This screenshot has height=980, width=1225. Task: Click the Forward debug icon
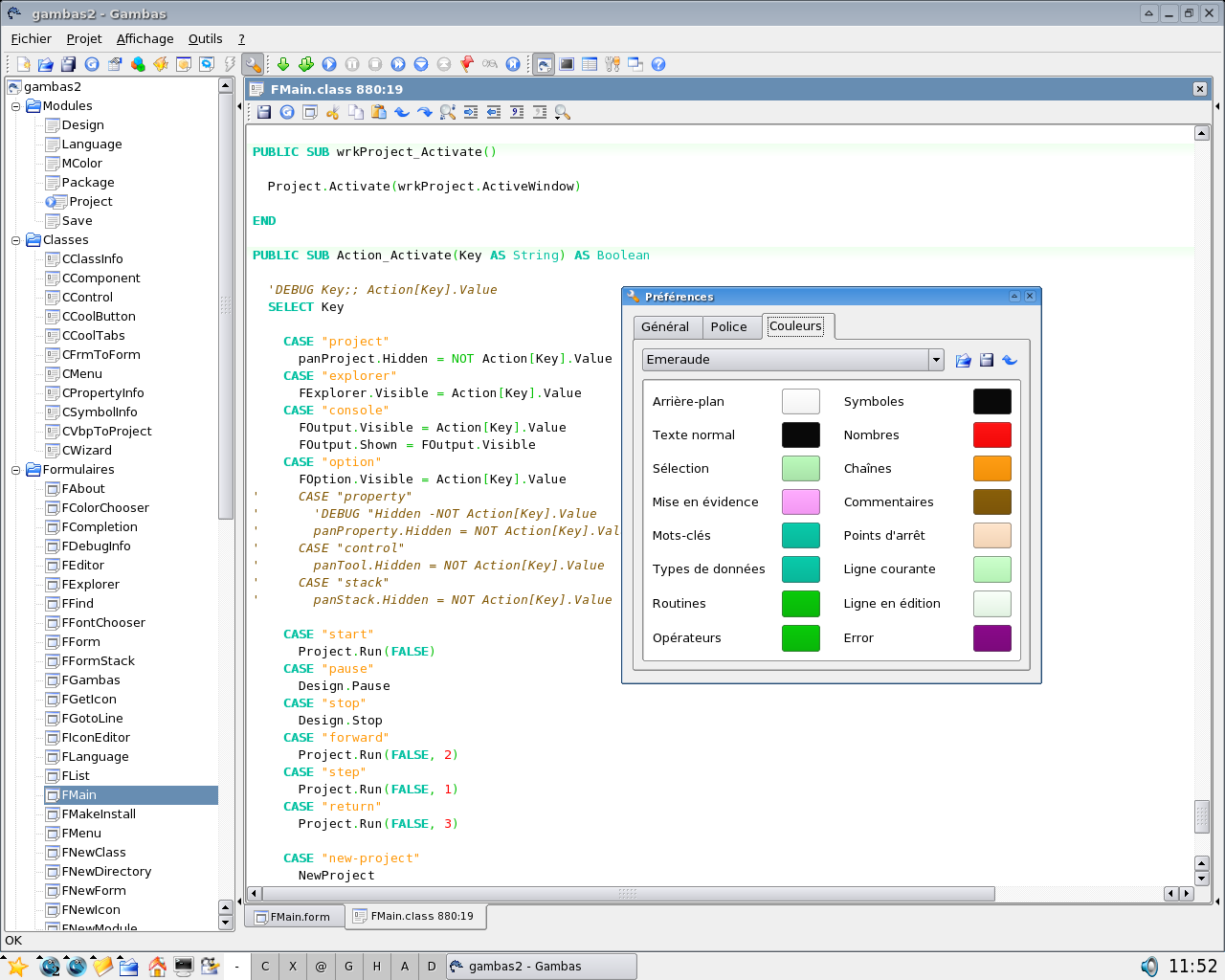[x=398, y=64]
